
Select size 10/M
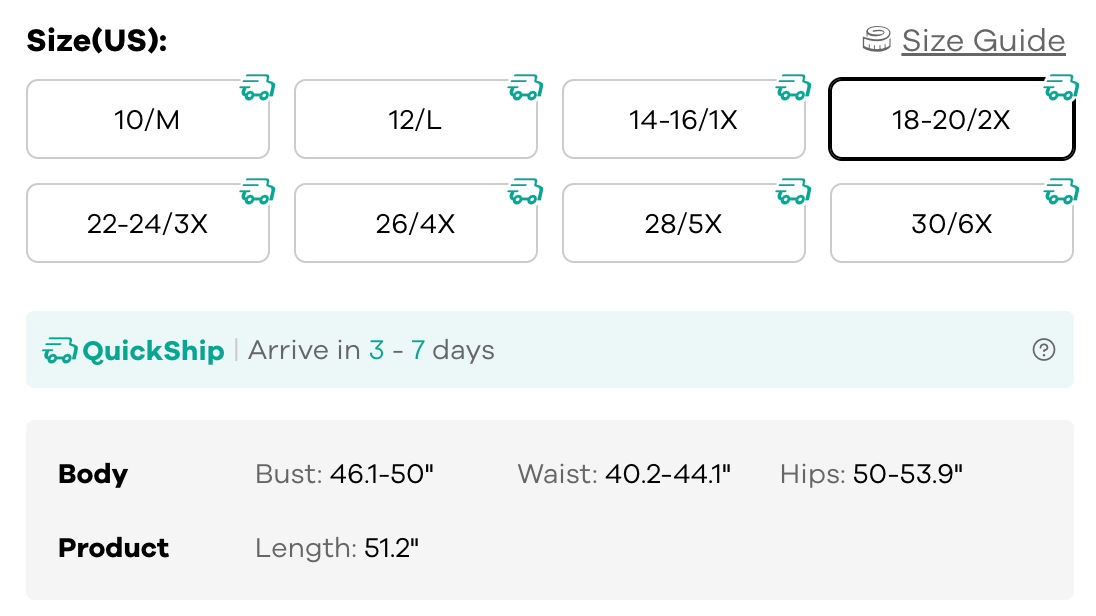click(x=147, y=121)
